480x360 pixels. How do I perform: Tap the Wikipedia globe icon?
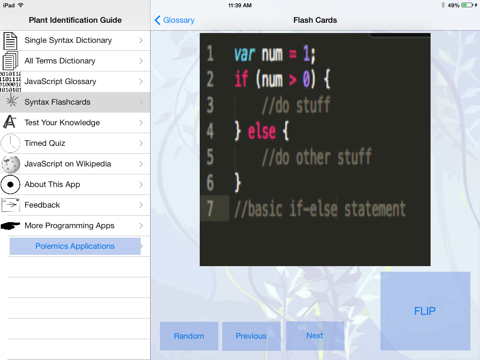[10, 164]
